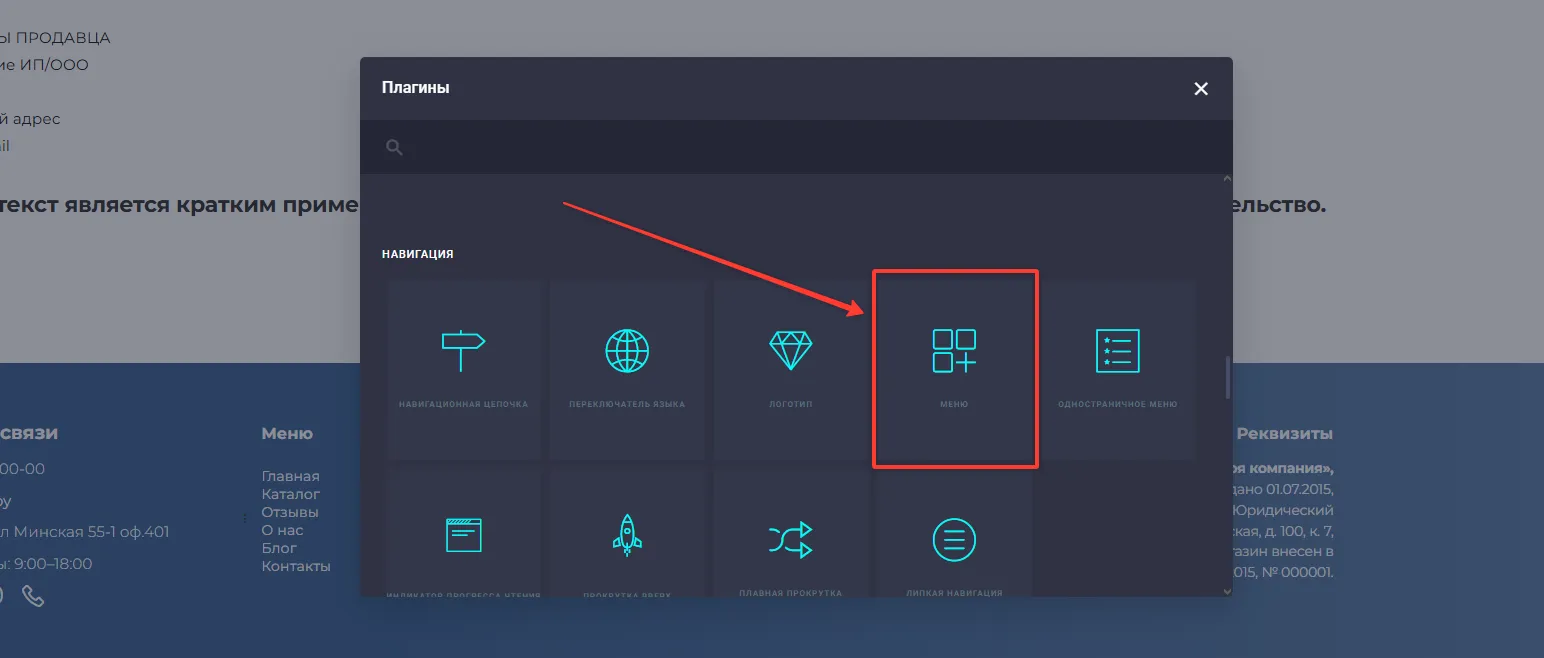The image size is (1544, 658).
Task: Open the О нас footer link
Action: pos(282,530)
